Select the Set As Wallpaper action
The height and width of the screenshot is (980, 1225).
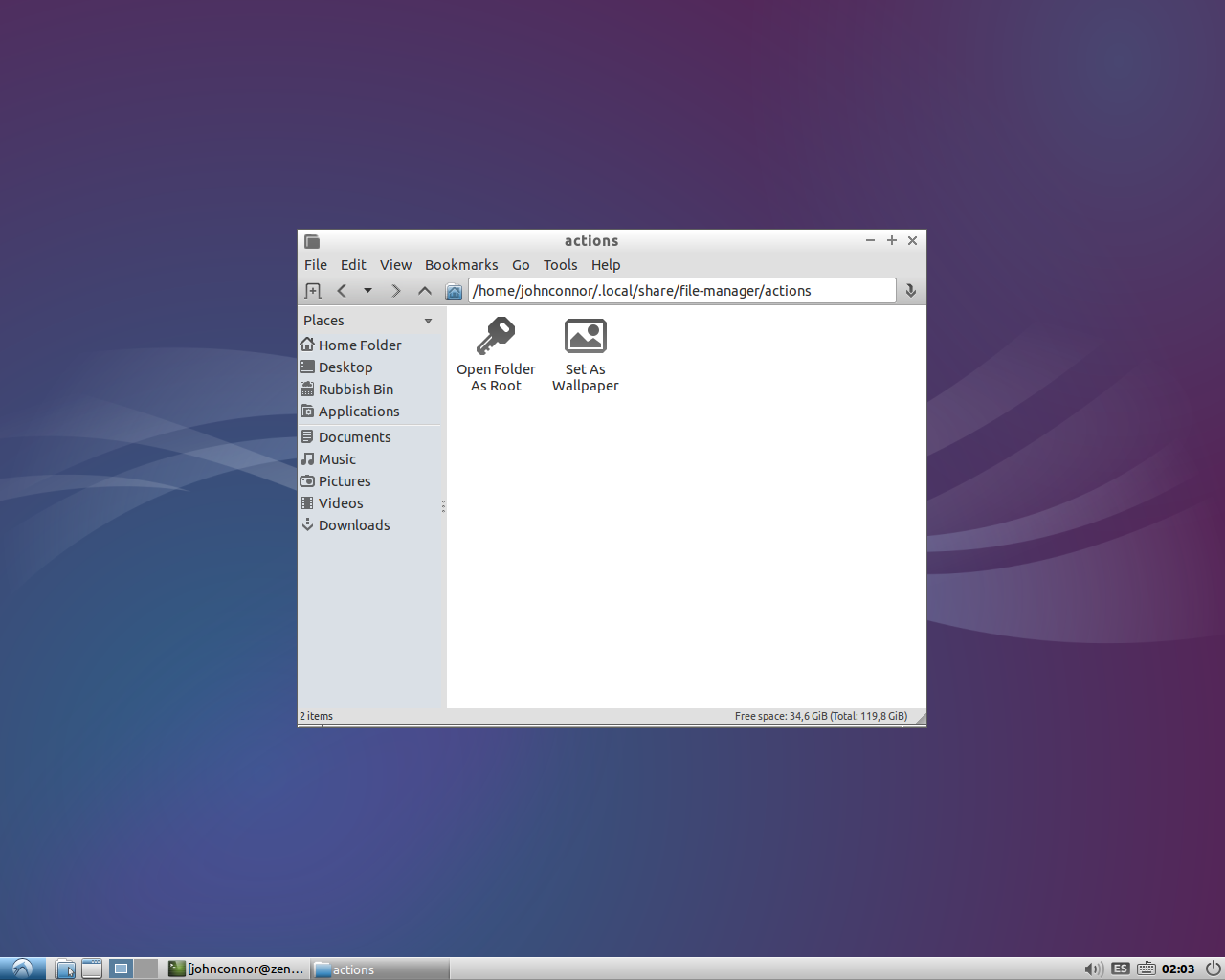586,355
